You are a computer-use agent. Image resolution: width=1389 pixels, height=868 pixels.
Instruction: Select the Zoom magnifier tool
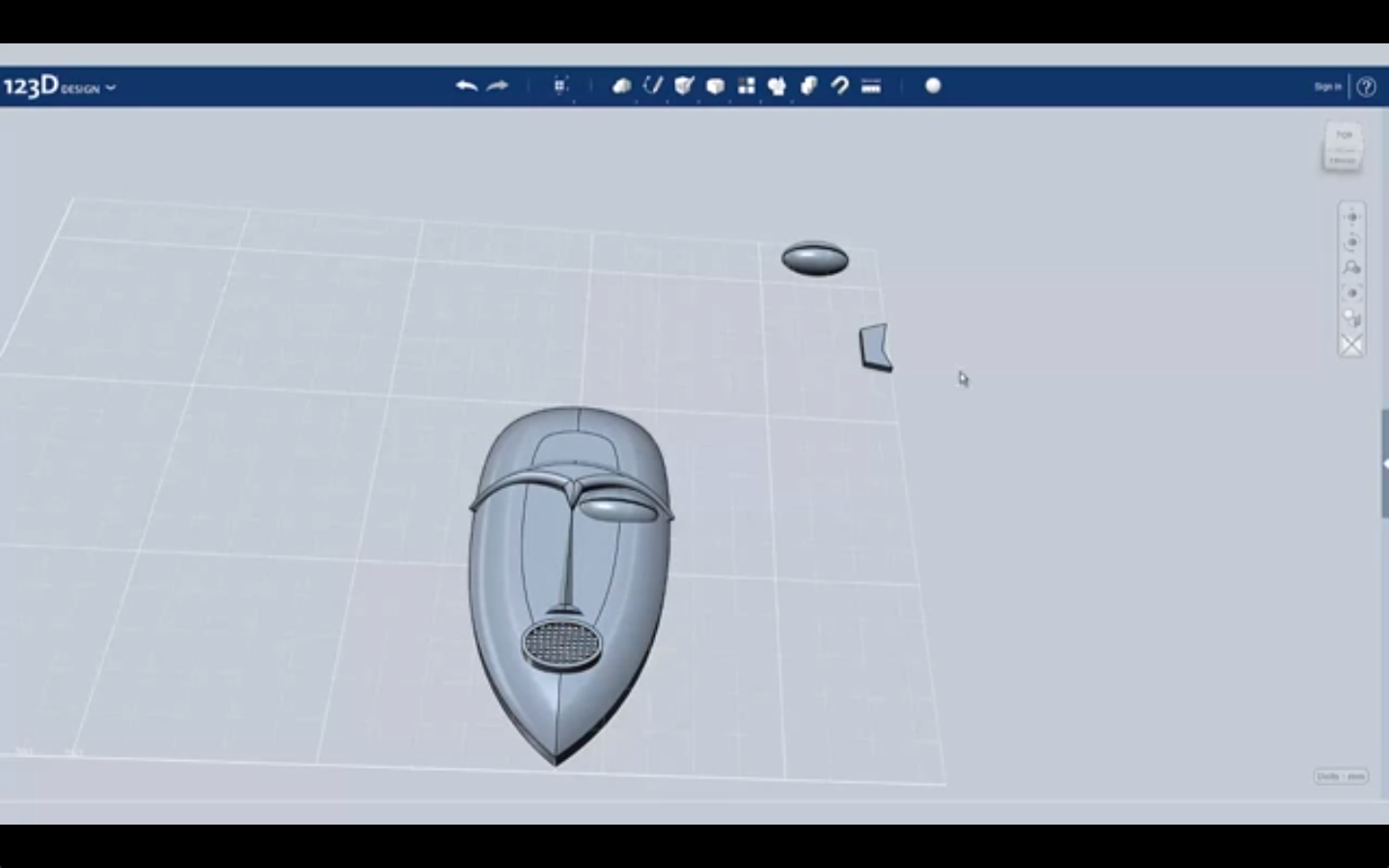(1351, 267)
